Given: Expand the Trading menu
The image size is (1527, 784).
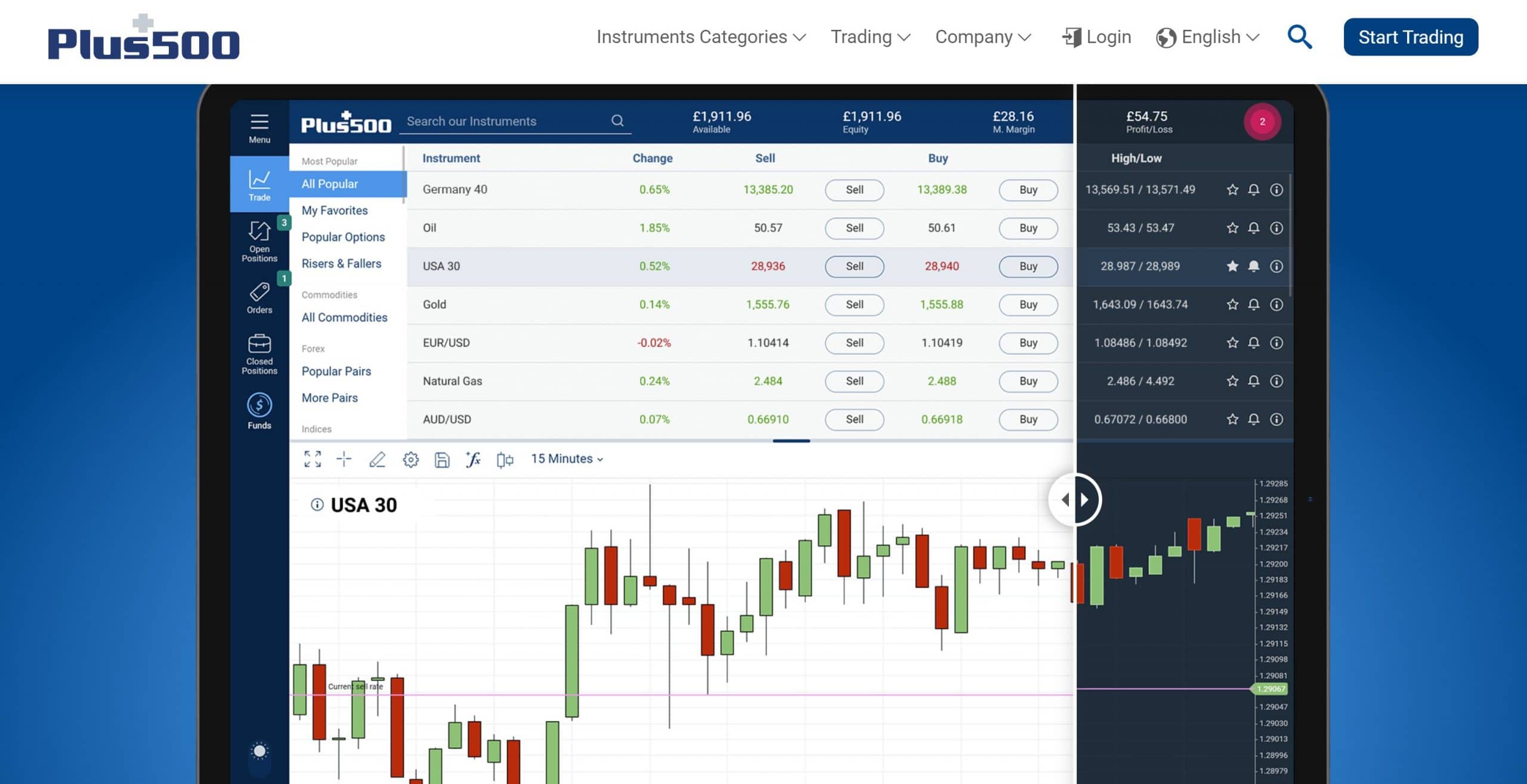Looking at the screenshot, I should click(871, 37).
